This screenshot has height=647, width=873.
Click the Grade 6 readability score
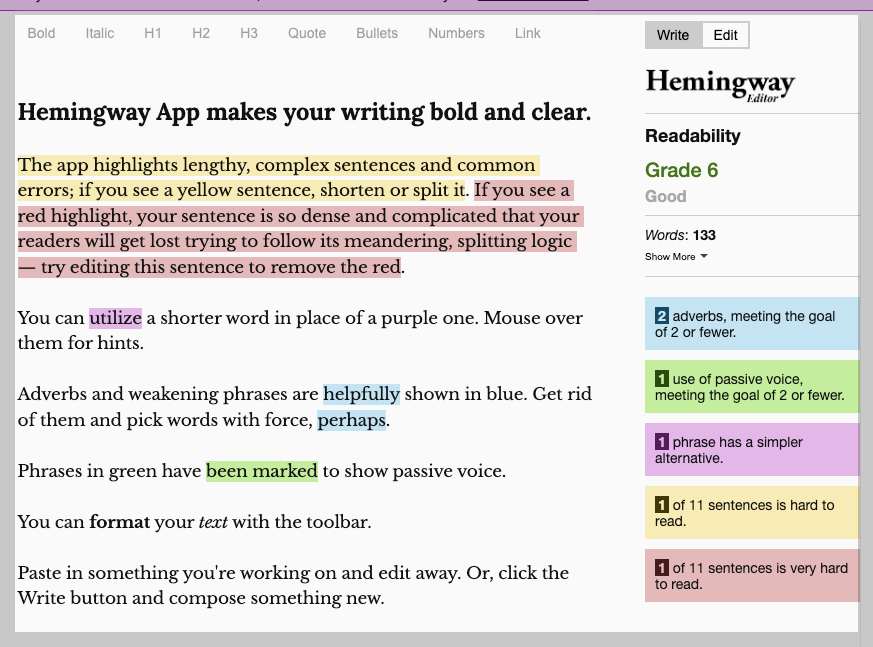pyautogui.click(x=681, y=170)
